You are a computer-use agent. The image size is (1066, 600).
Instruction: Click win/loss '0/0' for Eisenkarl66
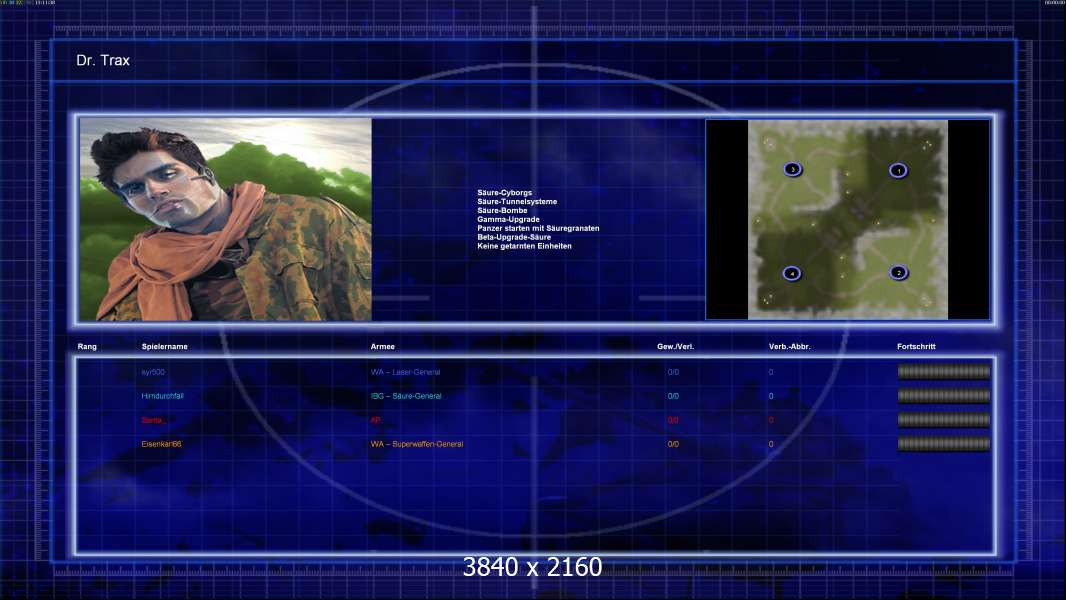pyautogui.click(x=673, y=444)
